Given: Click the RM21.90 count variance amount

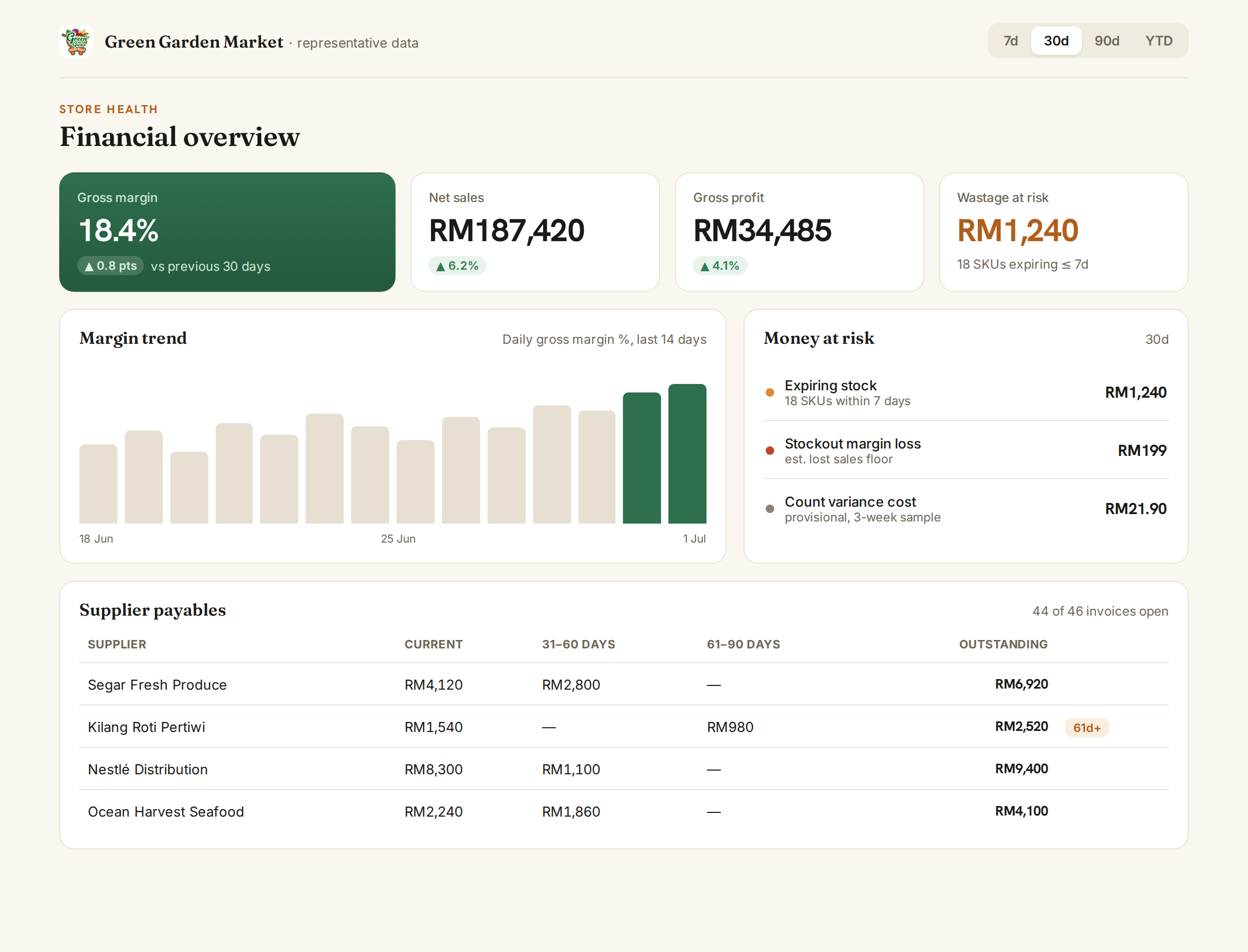Looking at the screenshot, I should coord(1135,509).
